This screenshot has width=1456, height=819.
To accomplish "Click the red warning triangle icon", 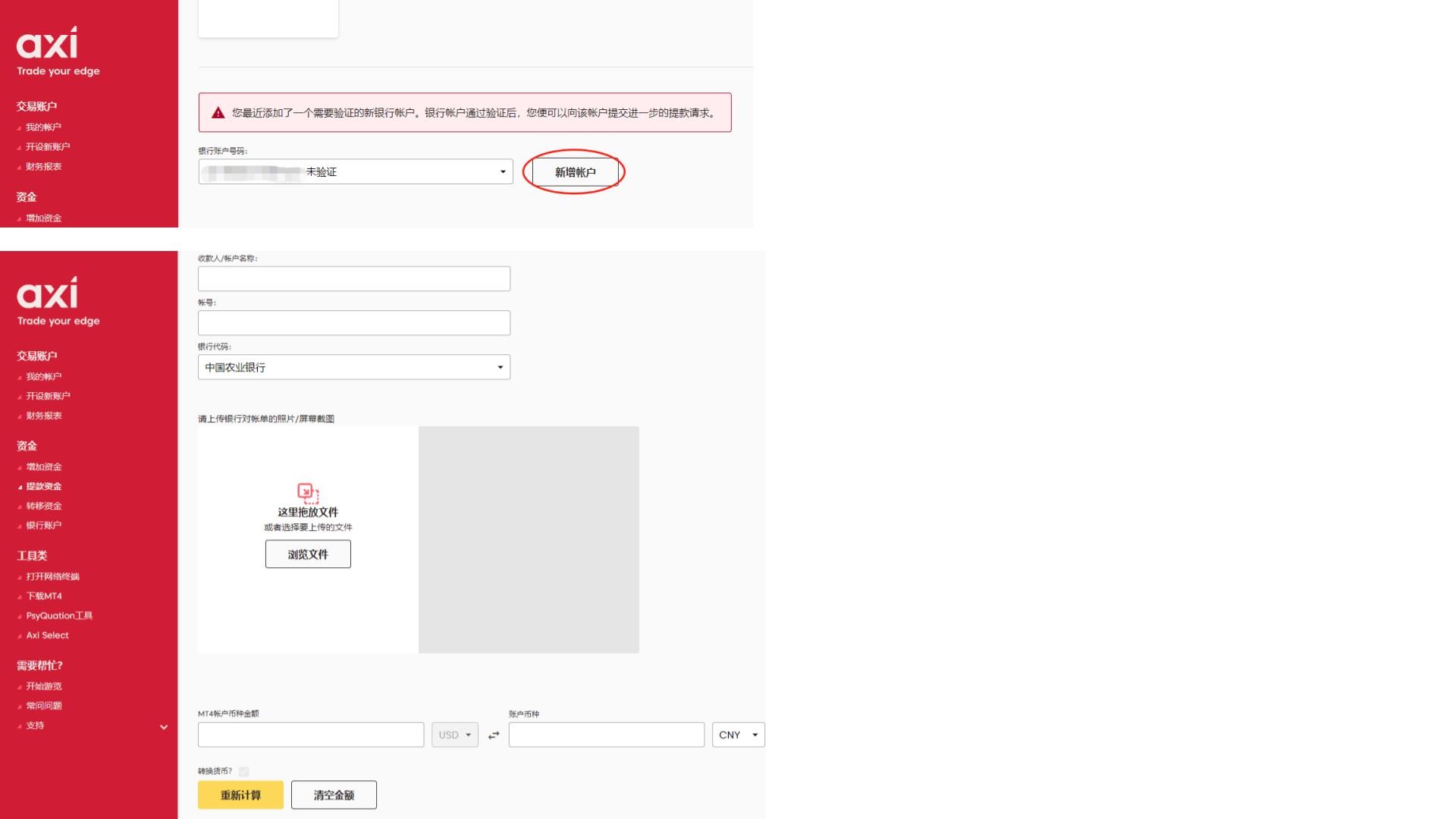I will point(218,113).
